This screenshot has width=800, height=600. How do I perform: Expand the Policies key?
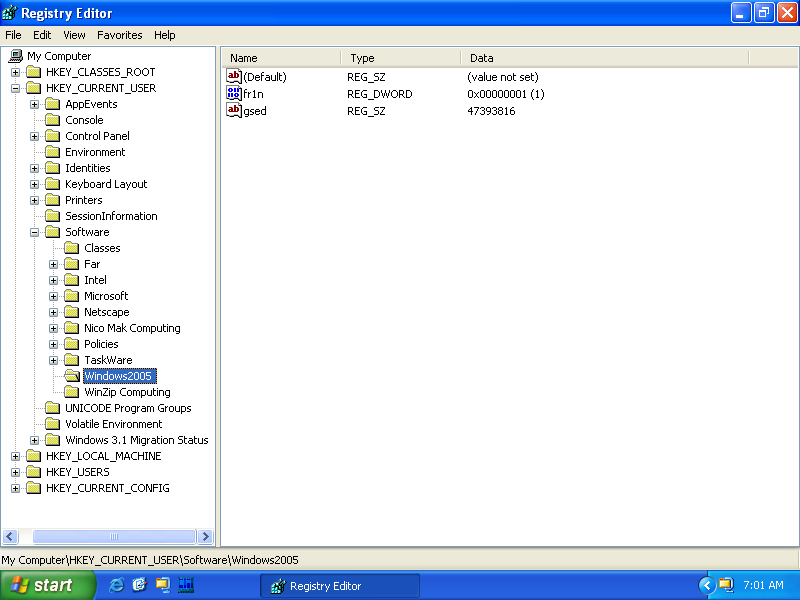tap(53, 344)
